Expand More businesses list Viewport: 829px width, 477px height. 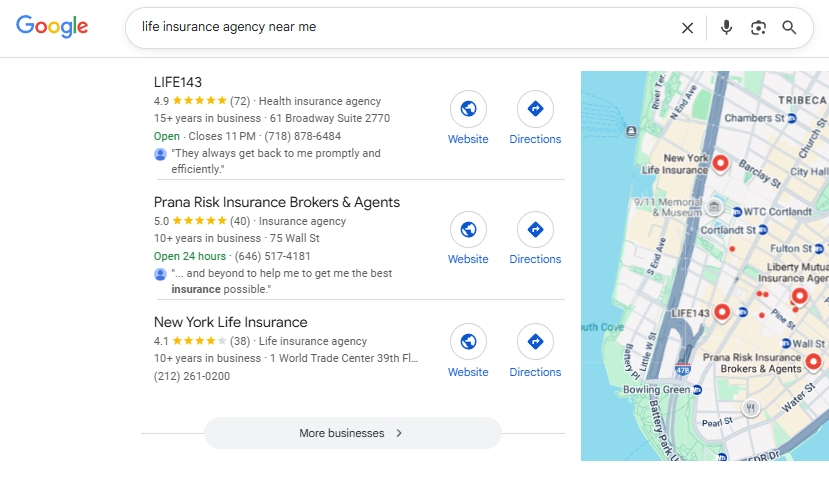352,433
